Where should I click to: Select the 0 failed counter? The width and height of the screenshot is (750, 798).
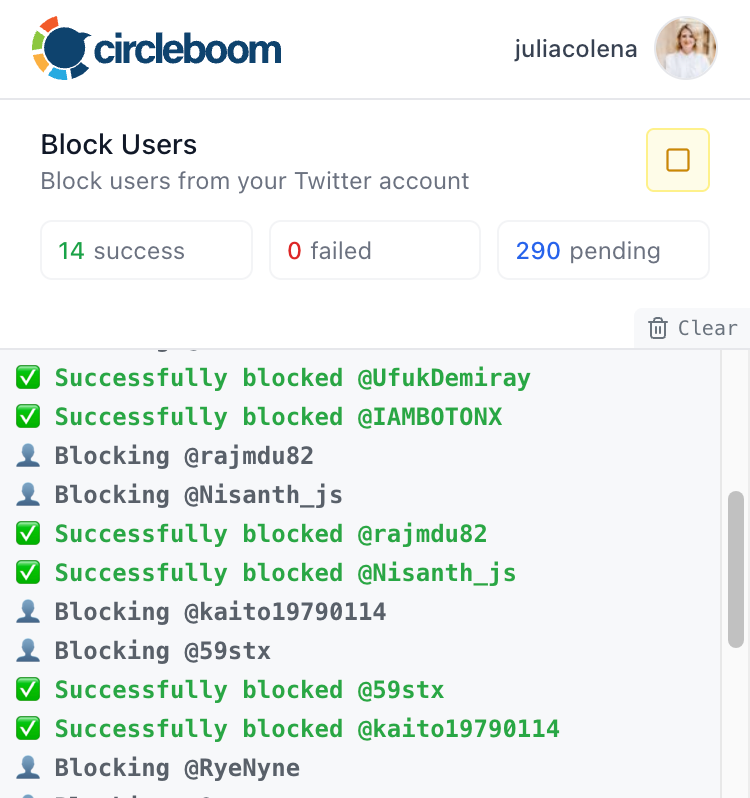pos(375,250)
